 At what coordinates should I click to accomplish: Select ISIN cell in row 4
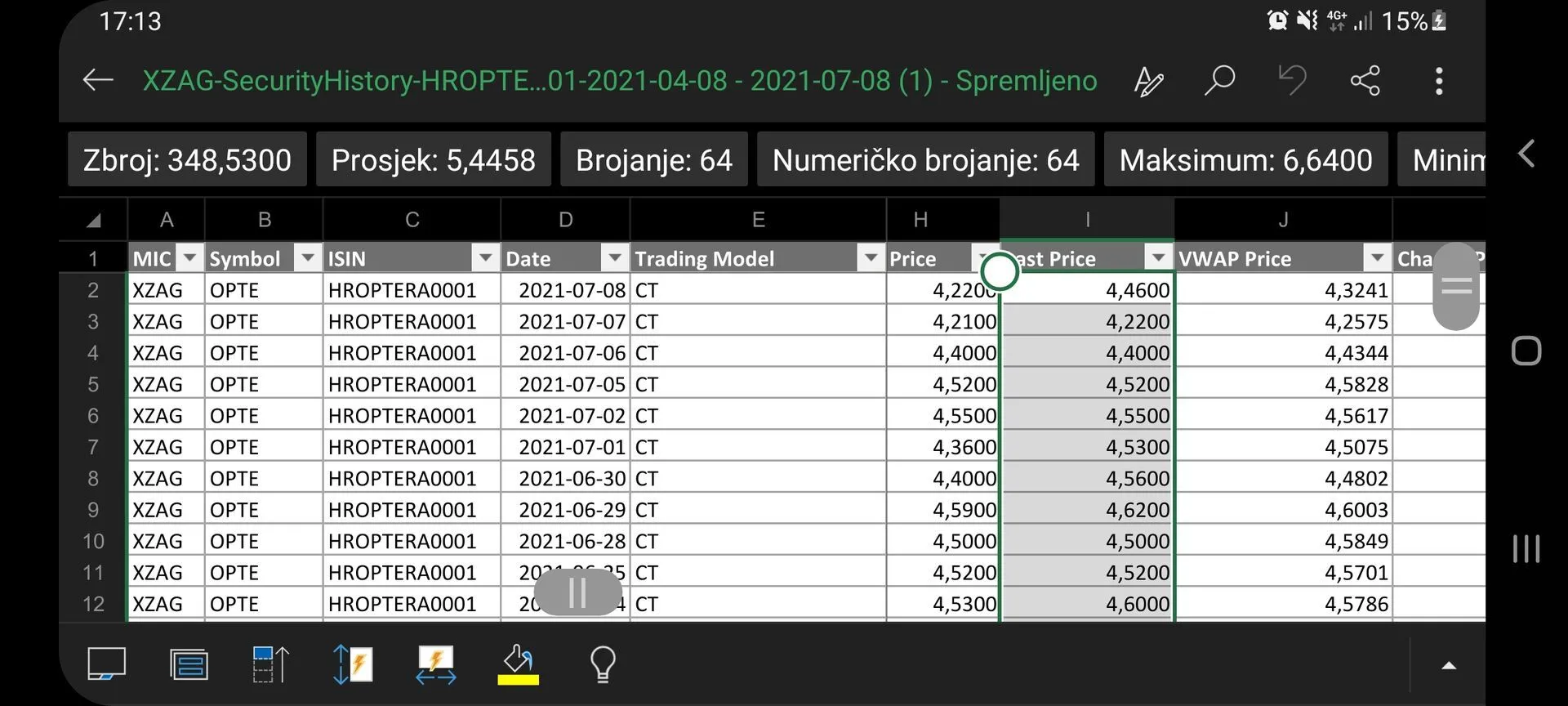click(x=412, y=353)
